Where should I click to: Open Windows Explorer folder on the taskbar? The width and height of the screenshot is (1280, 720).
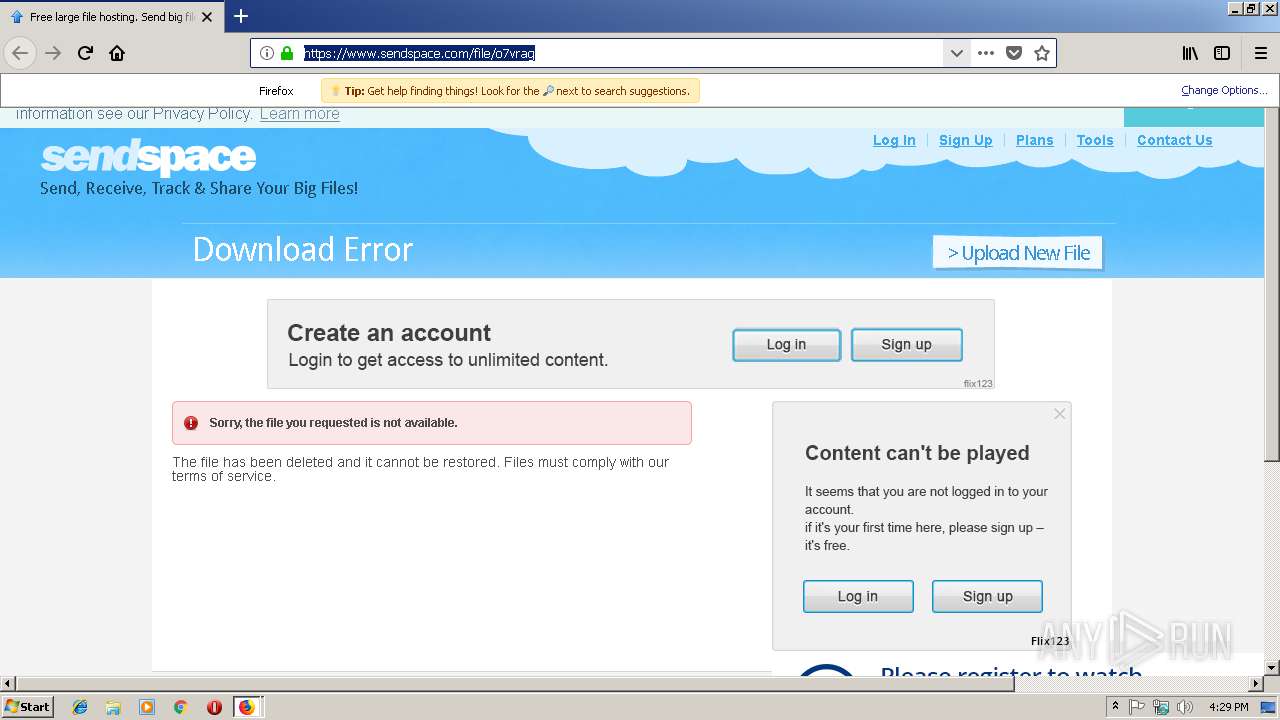113,707
